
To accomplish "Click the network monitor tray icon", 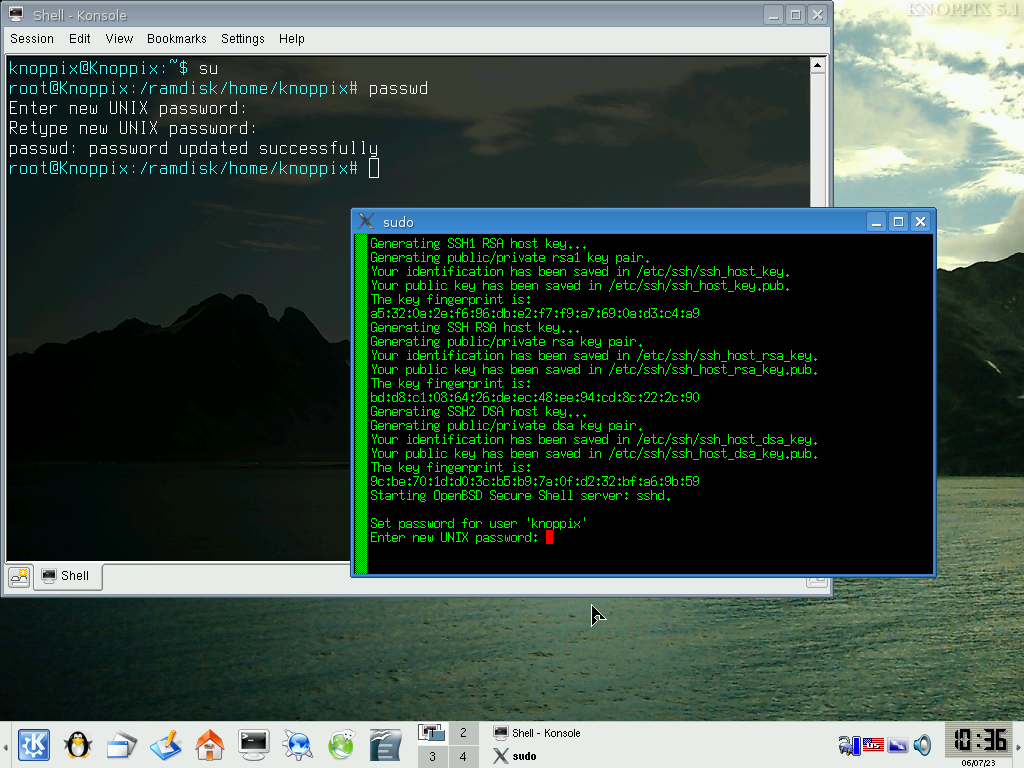I will 849,744.
